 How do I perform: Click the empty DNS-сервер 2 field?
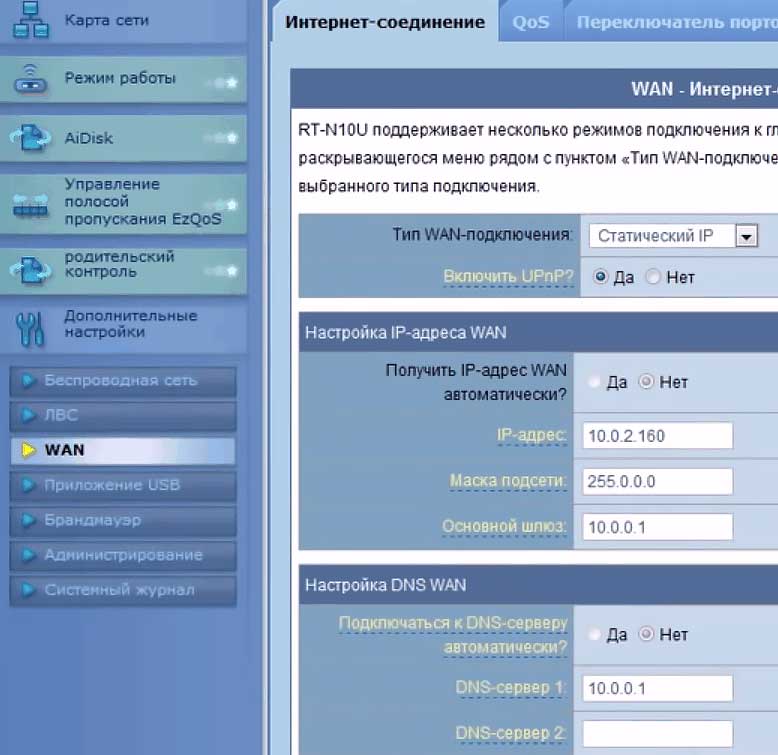[x=657, y=734]
